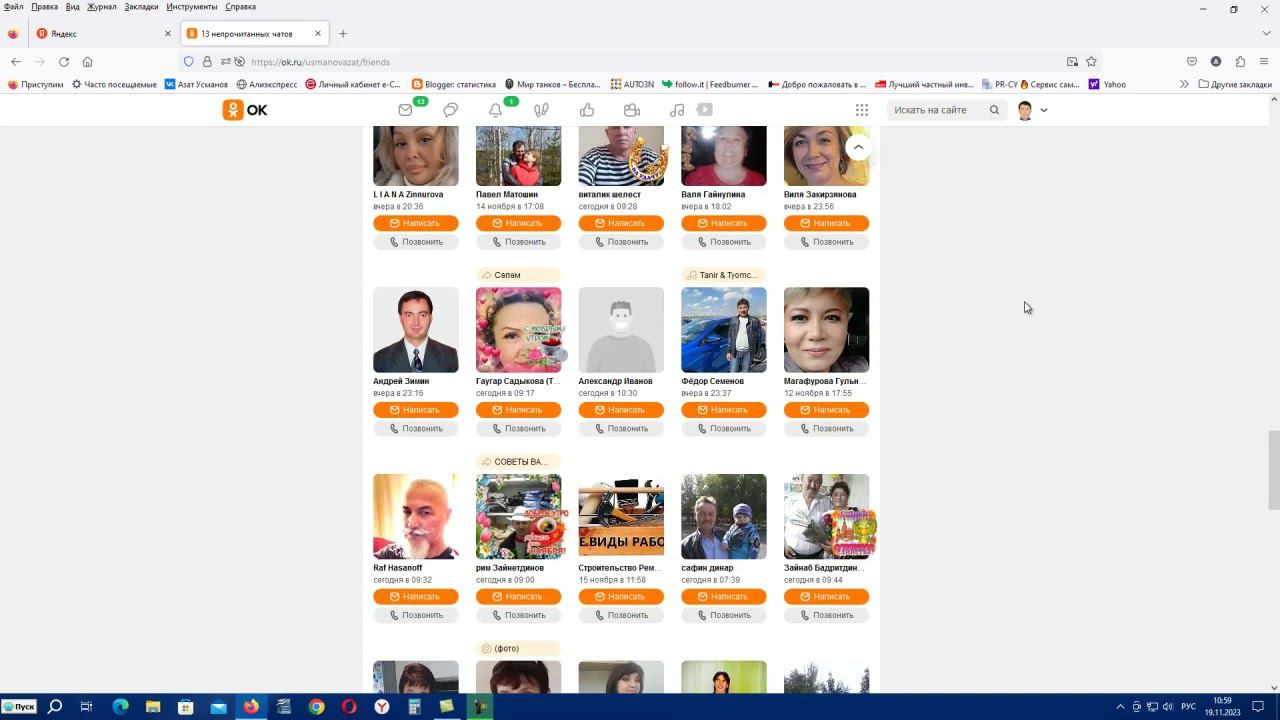Go to the OK logo homepage
Image resolution: width=1280 pixels, height=720 pixels.
[x=245, y=110]
